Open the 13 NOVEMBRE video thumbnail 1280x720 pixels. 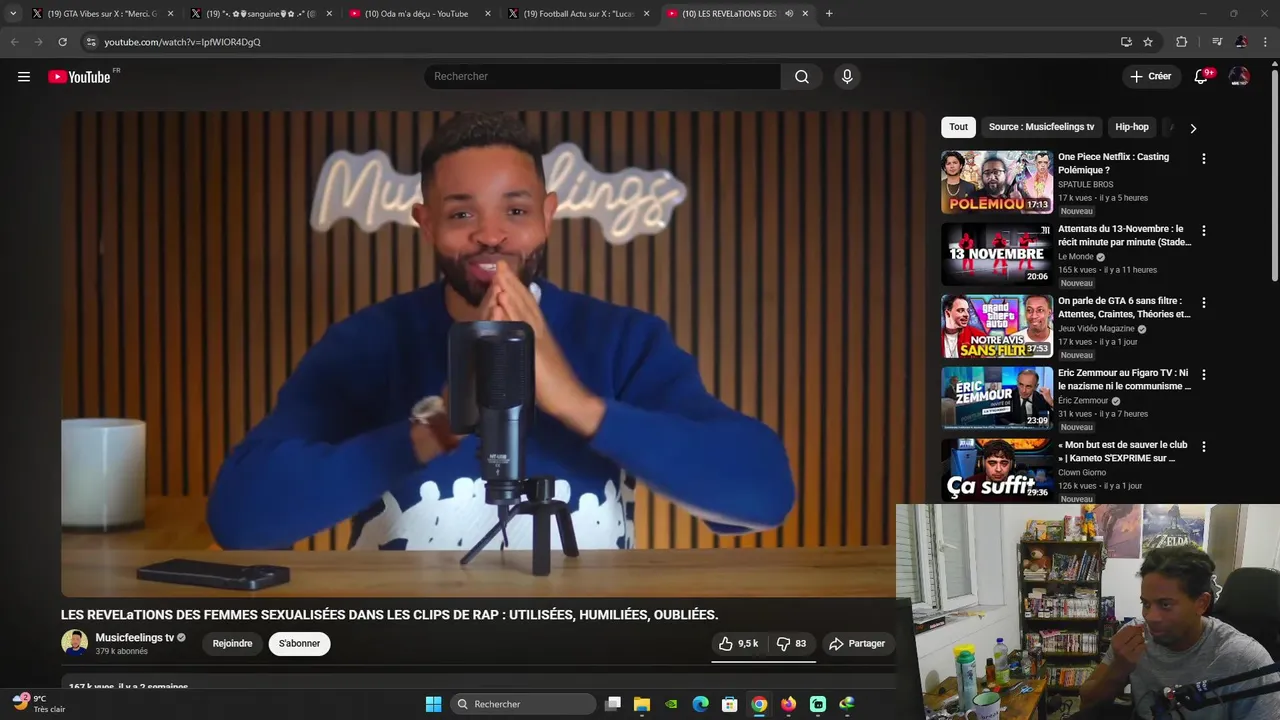coord(996,254)
